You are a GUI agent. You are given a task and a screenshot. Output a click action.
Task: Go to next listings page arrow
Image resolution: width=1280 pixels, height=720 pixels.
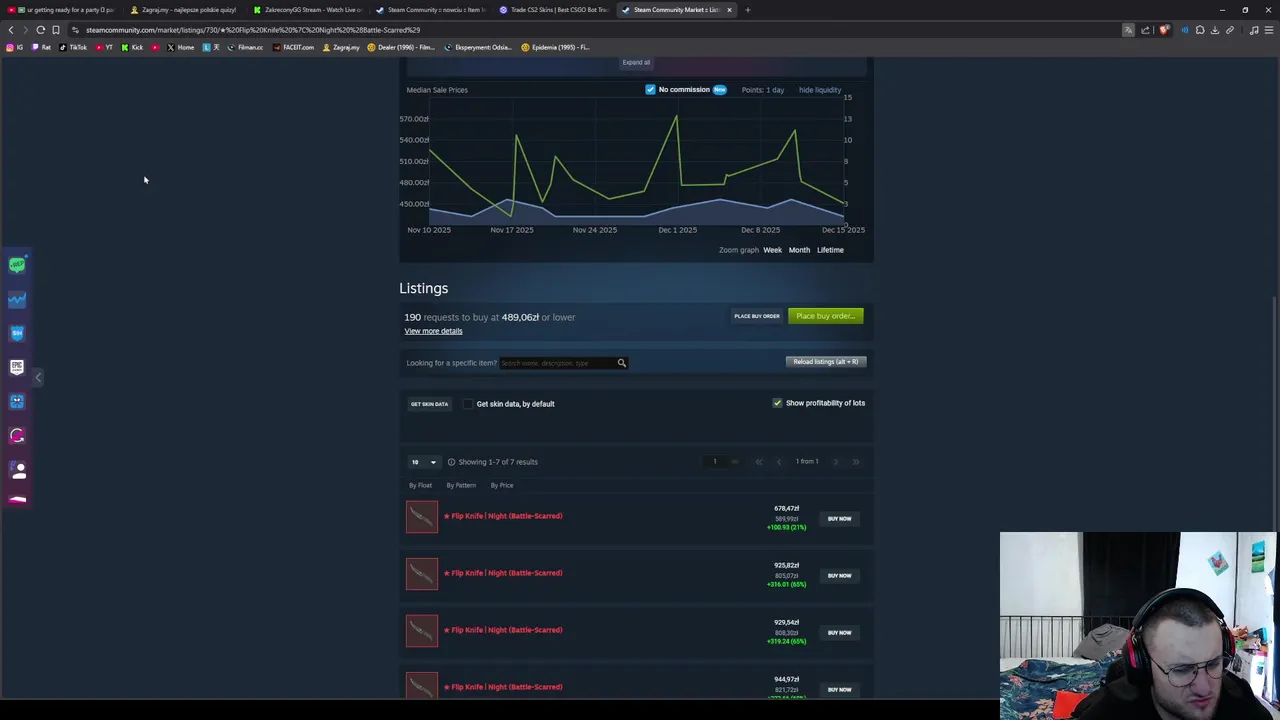836,462
